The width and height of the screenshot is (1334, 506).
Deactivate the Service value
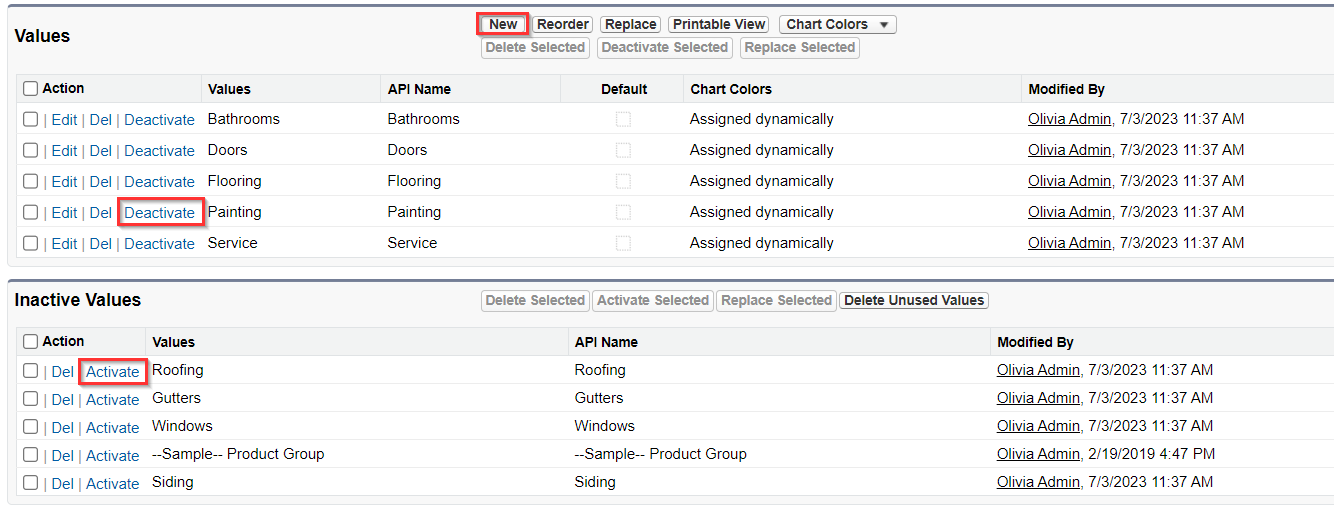159,243
